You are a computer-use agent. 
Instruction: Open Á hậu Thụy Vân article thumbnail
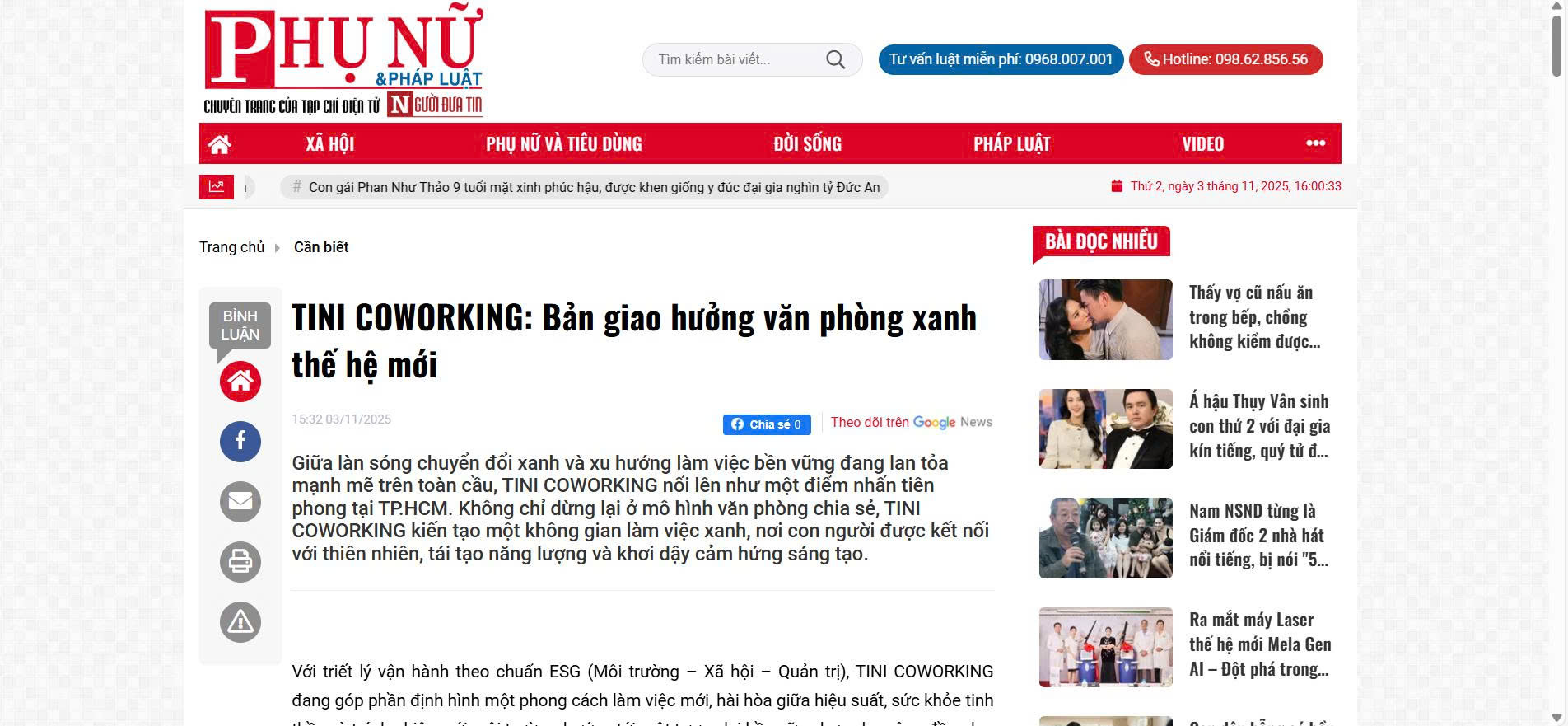(x=1105, y=429)
